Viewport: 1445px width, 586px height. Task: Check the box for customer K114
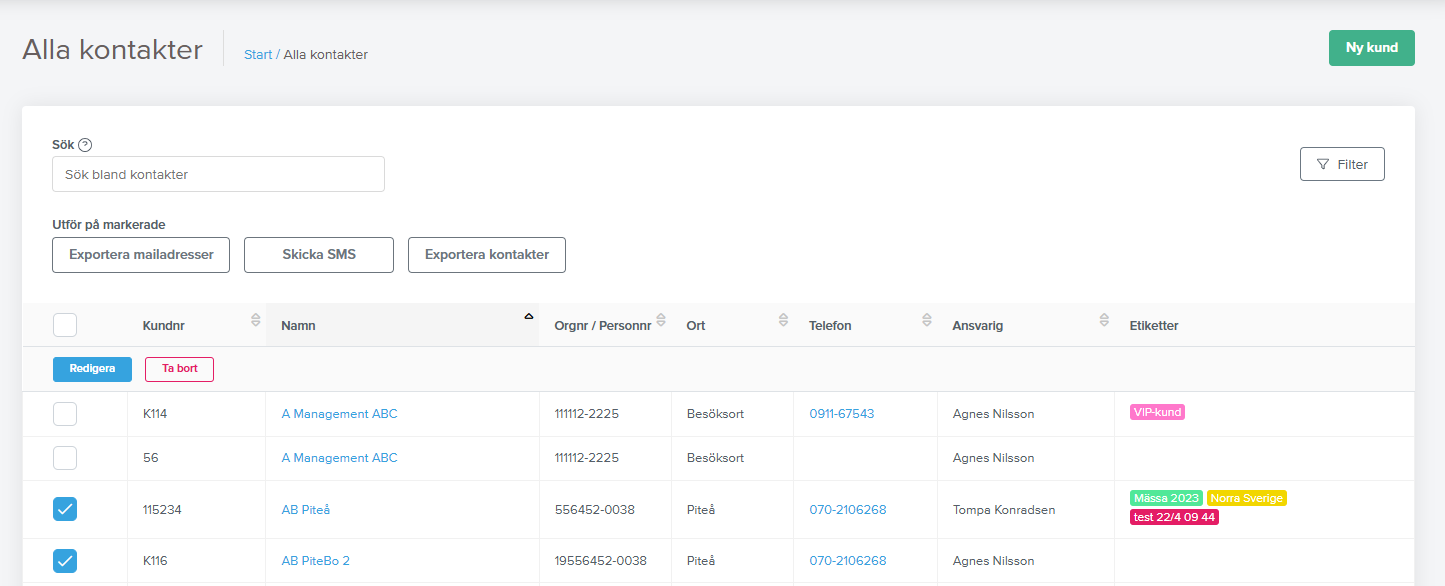coord(65,414)
